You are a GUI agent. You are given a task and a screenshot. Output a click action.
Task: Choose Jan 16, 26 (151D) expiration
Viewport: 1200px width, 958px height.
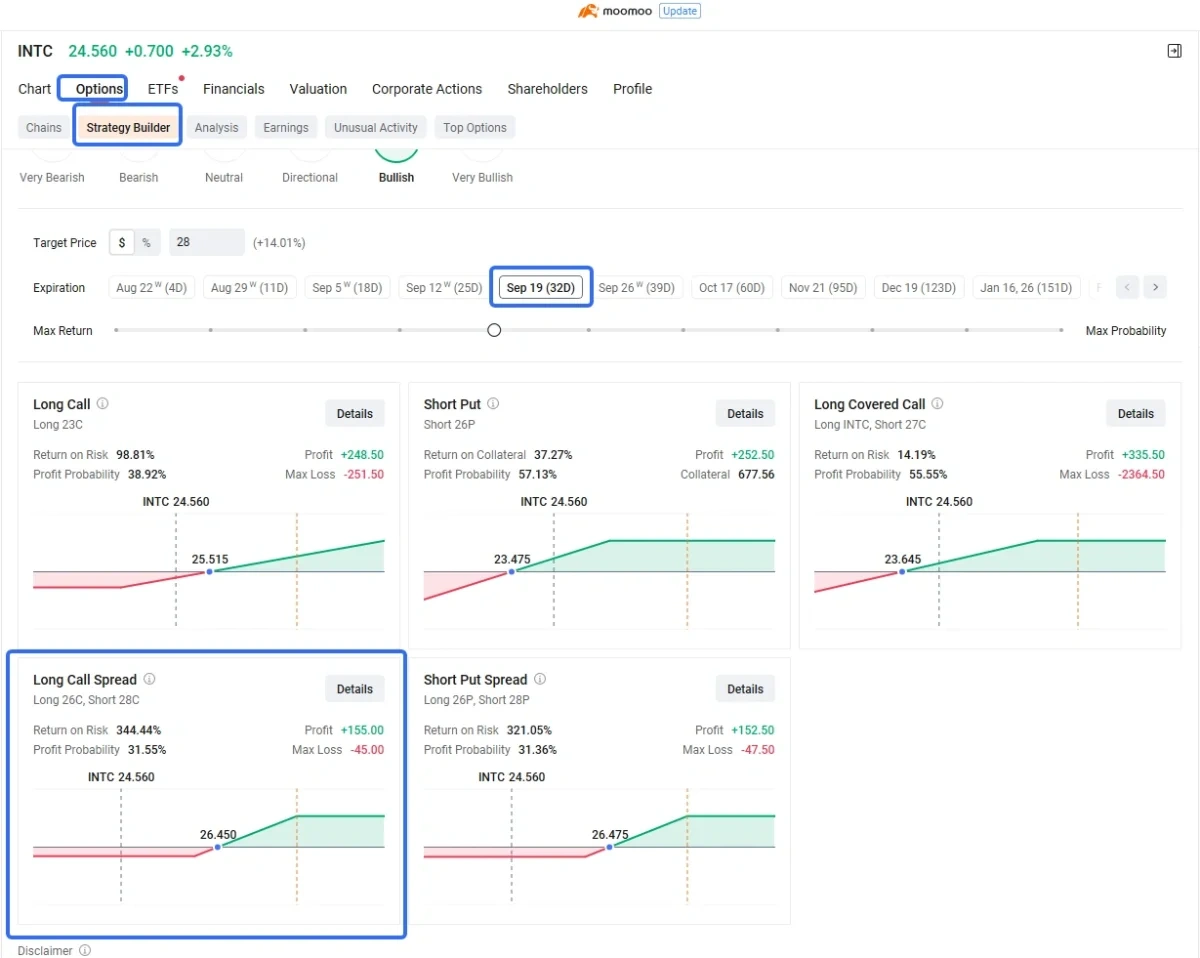1026,288
